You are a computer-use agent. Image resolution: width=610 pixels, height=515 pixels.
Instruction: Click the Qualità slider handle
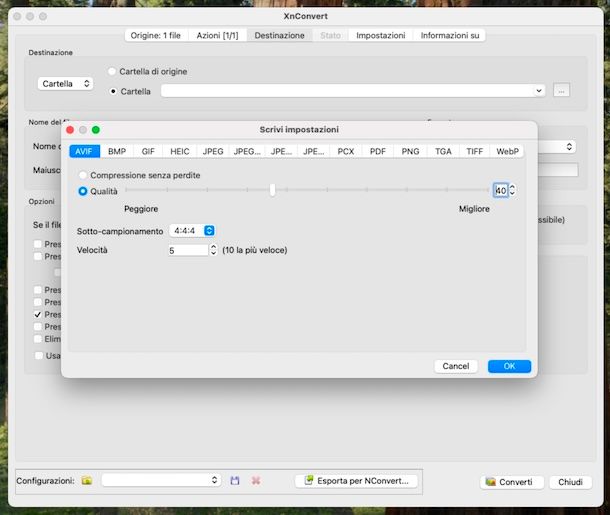click(272, 190)
